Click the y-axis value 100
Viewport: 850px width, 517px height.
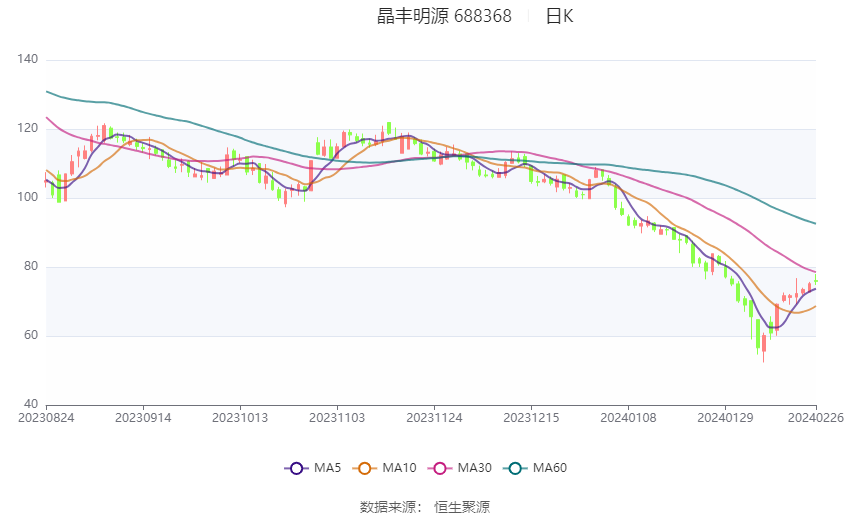[x=28, y=197]
